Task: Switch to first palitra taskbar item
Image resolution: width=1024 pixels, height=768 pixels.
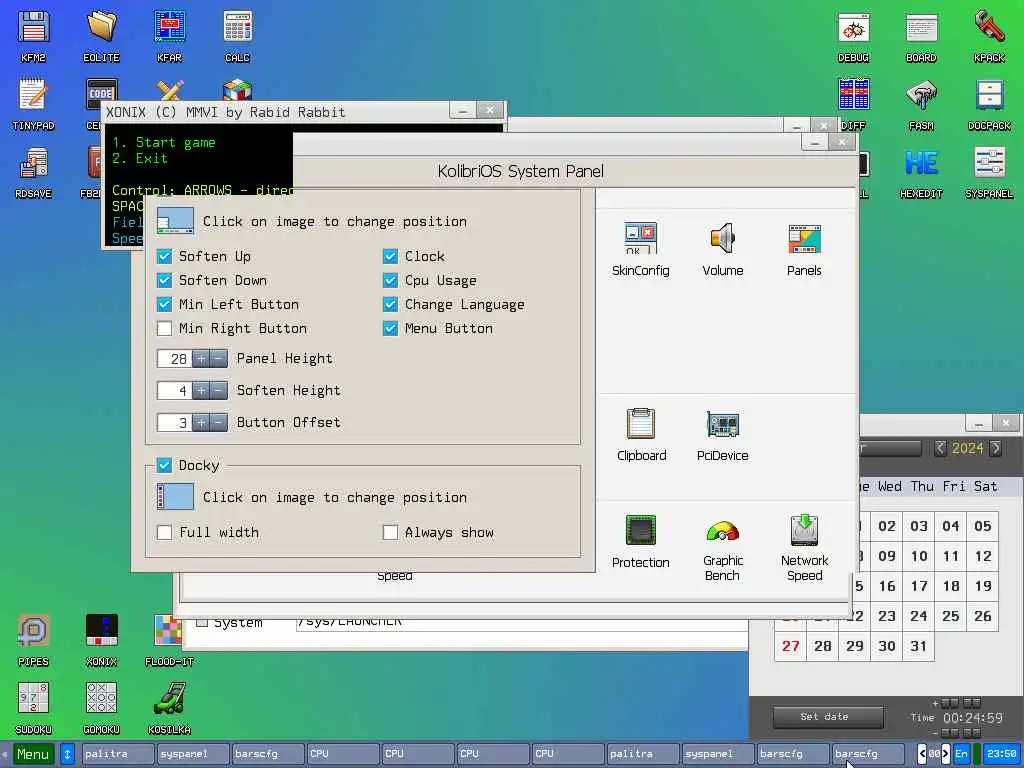Action: 118,754
